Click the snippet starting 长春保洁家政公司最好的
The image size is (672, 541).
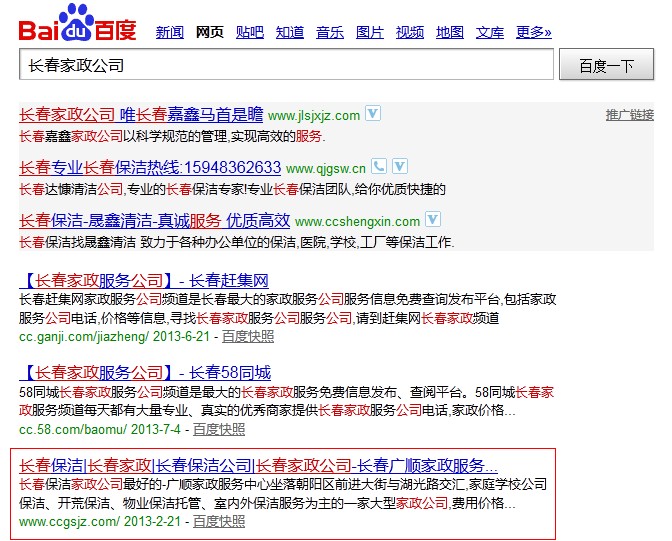point(283,493)
